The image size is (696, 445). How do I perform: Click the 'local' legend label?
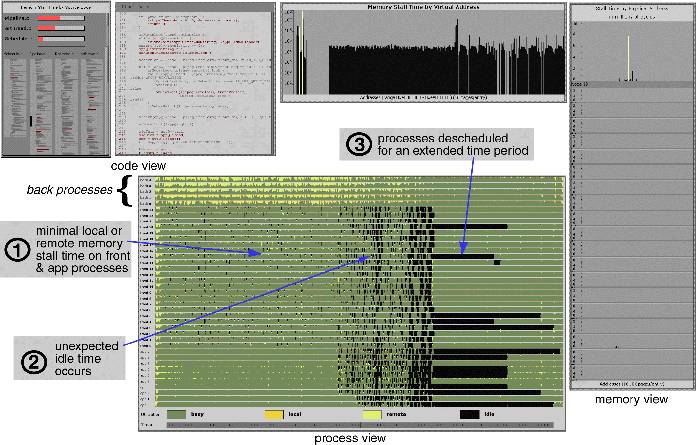[x=295, y=414]
